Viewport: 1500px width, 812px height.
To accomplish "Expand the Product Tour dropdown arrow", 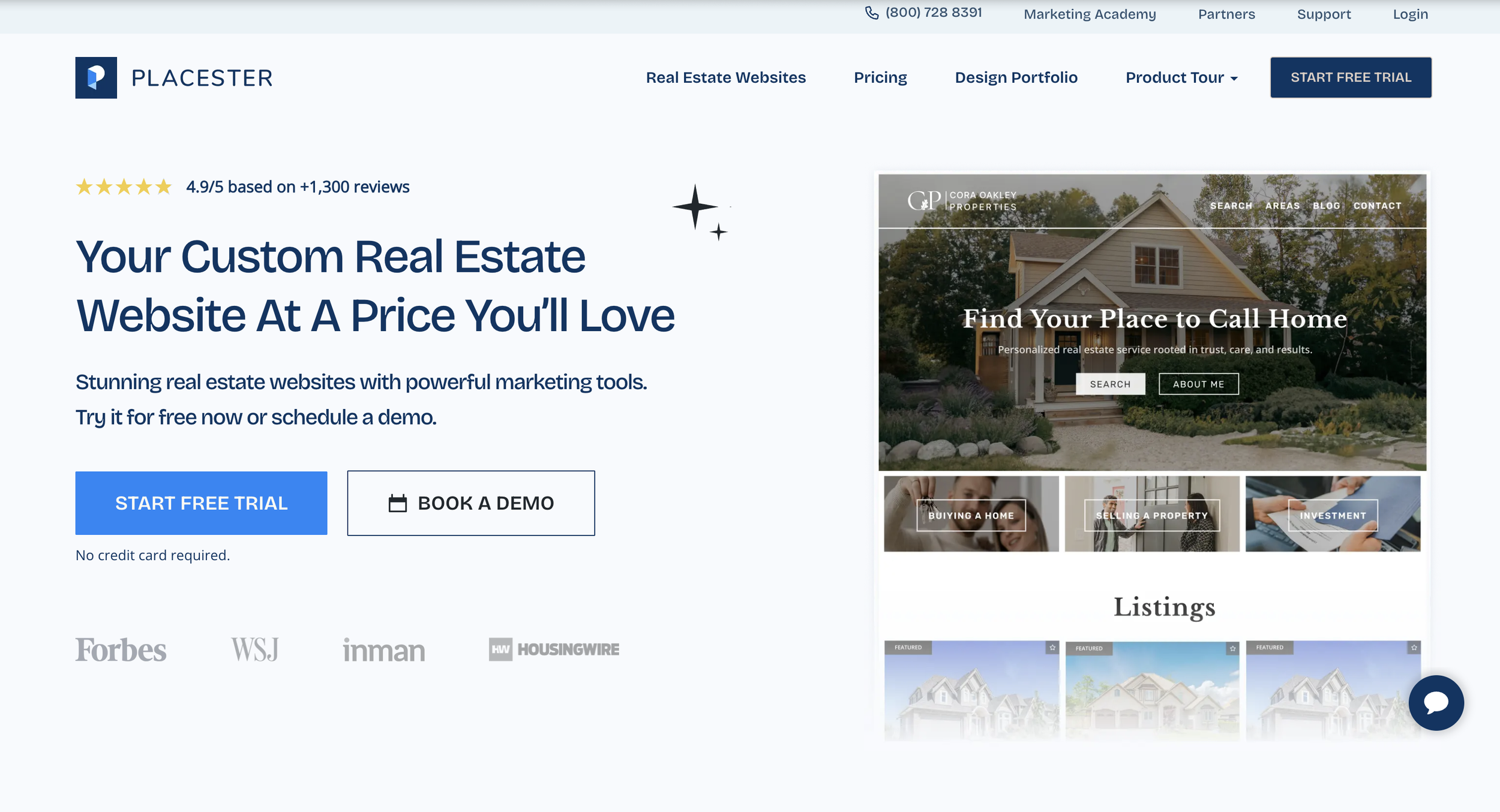I will tap(1234, 79).
